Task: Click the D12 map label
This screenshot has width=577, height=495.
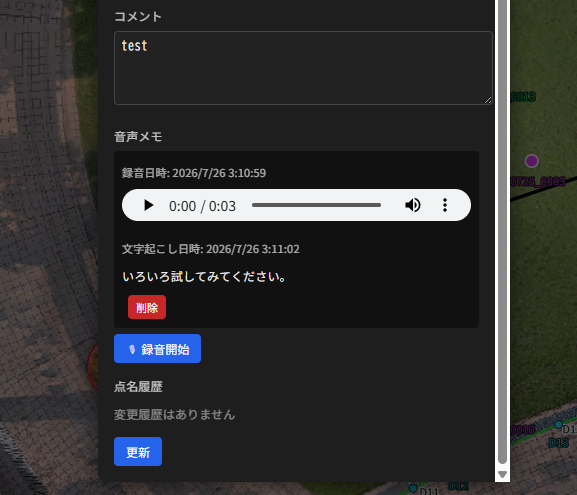Action: [x=458, y=486]
